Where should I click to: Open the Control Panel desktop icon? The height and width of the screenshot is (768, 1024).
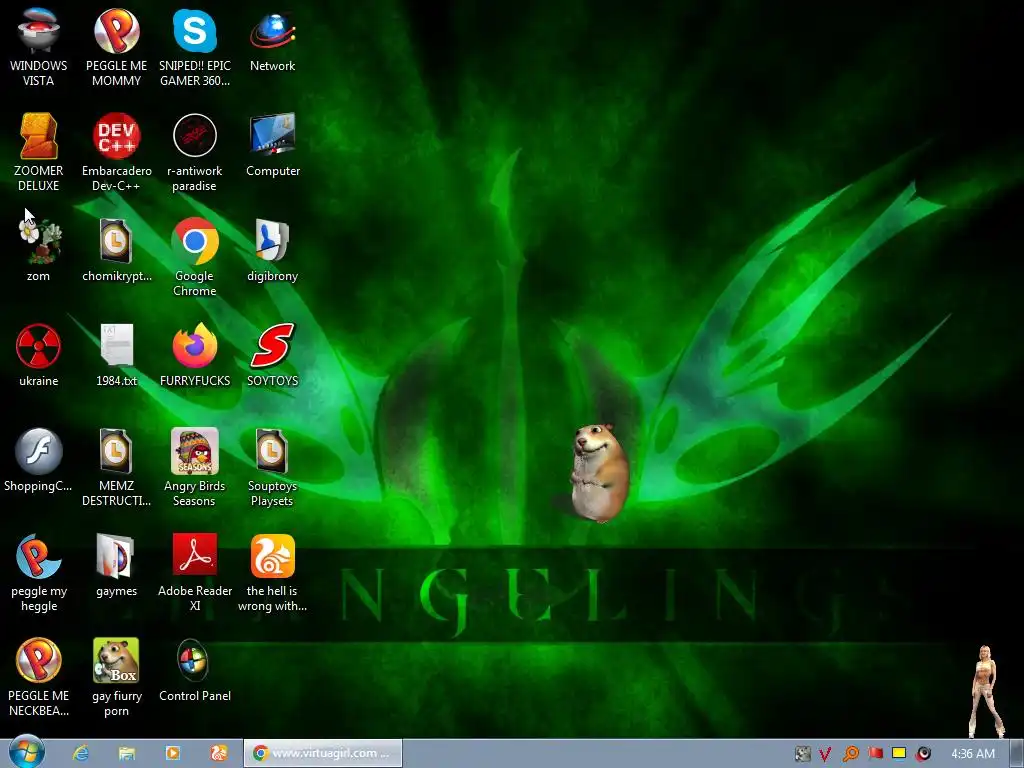195,670
